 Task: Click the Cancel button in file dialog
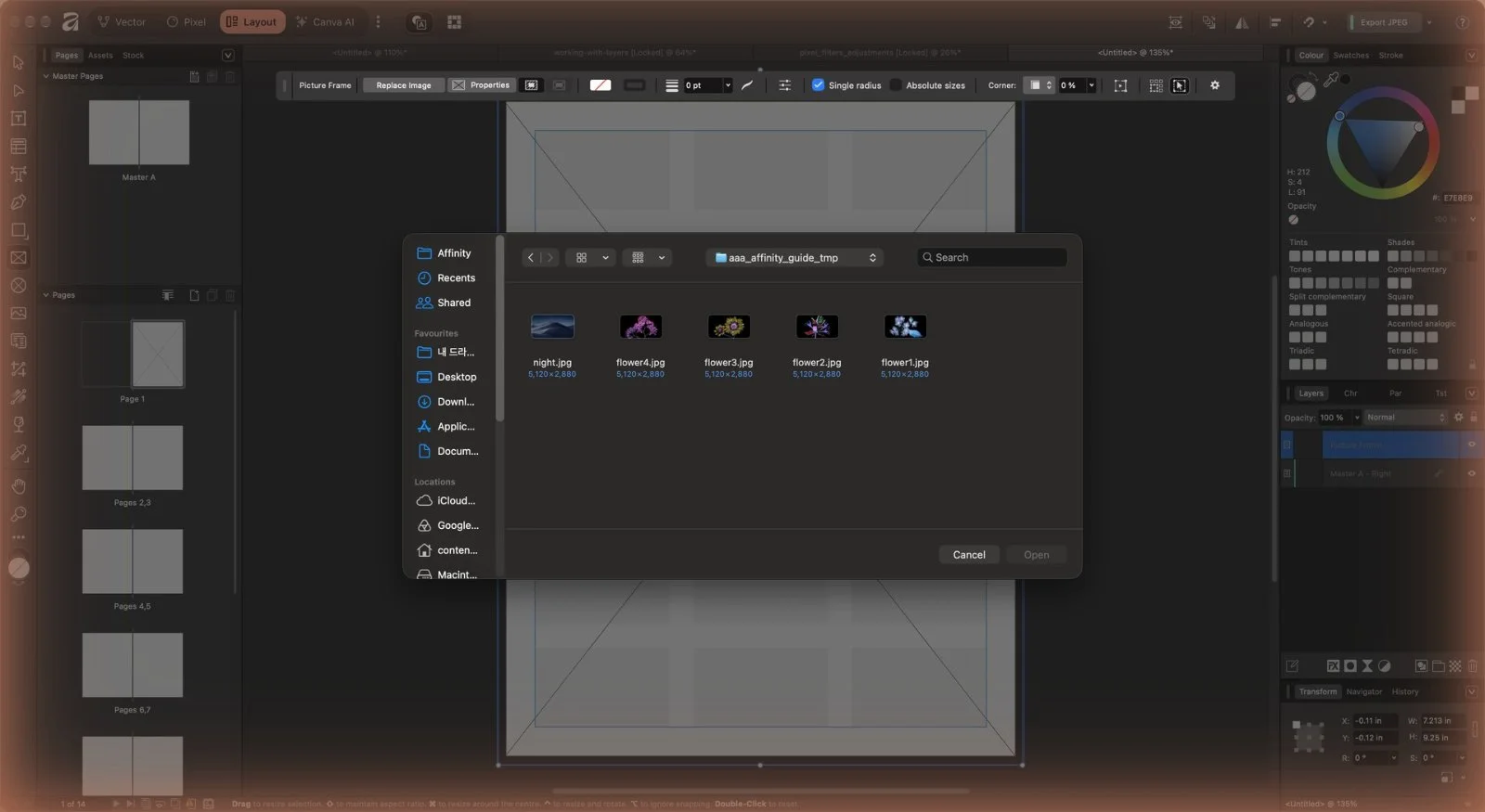pos(969,555)
